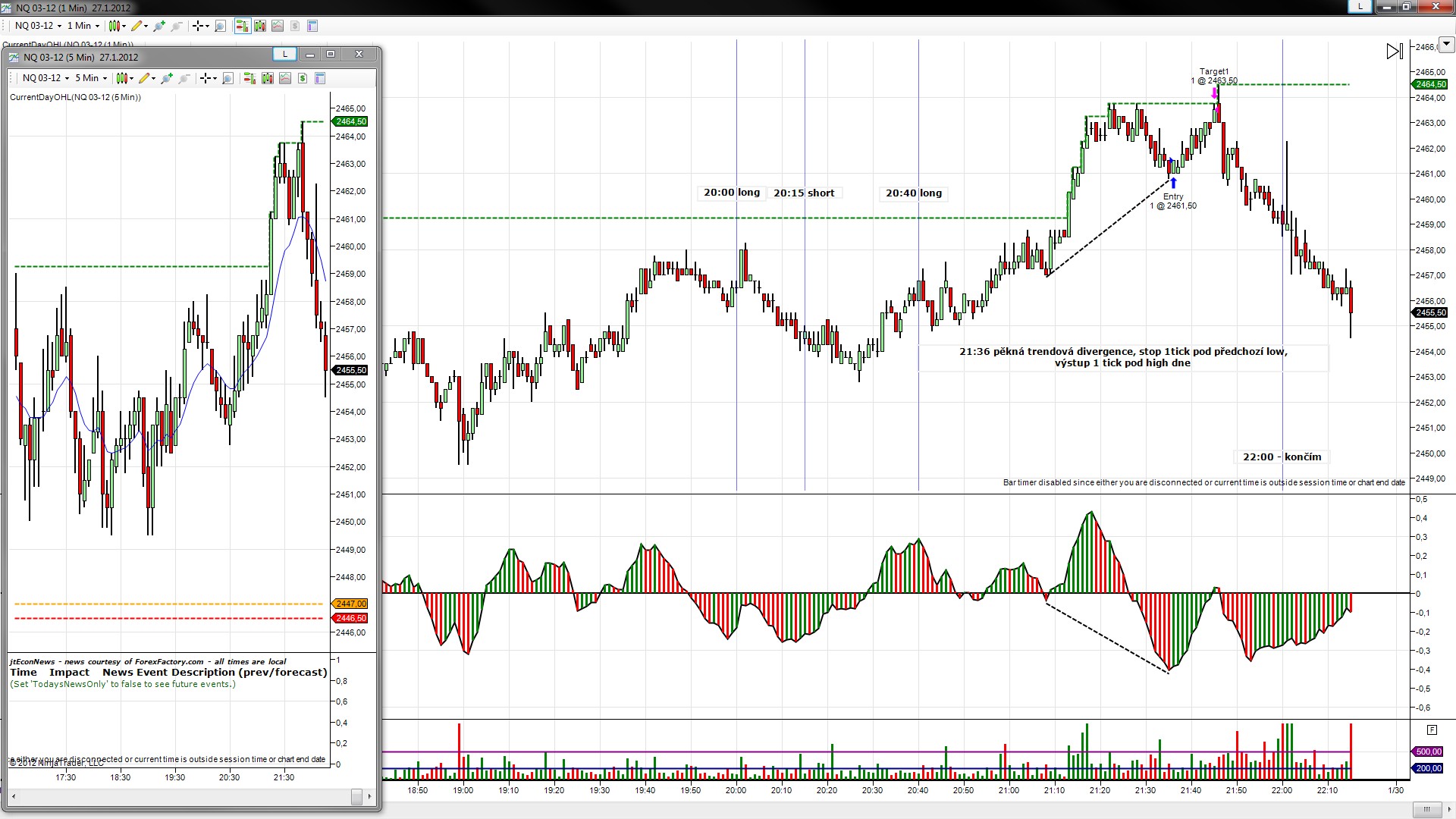Viewport: 1456px width, 819px height.
Task: Click the zoom frame magnifier in 1 Min toolbar
Action: [220, 26]
